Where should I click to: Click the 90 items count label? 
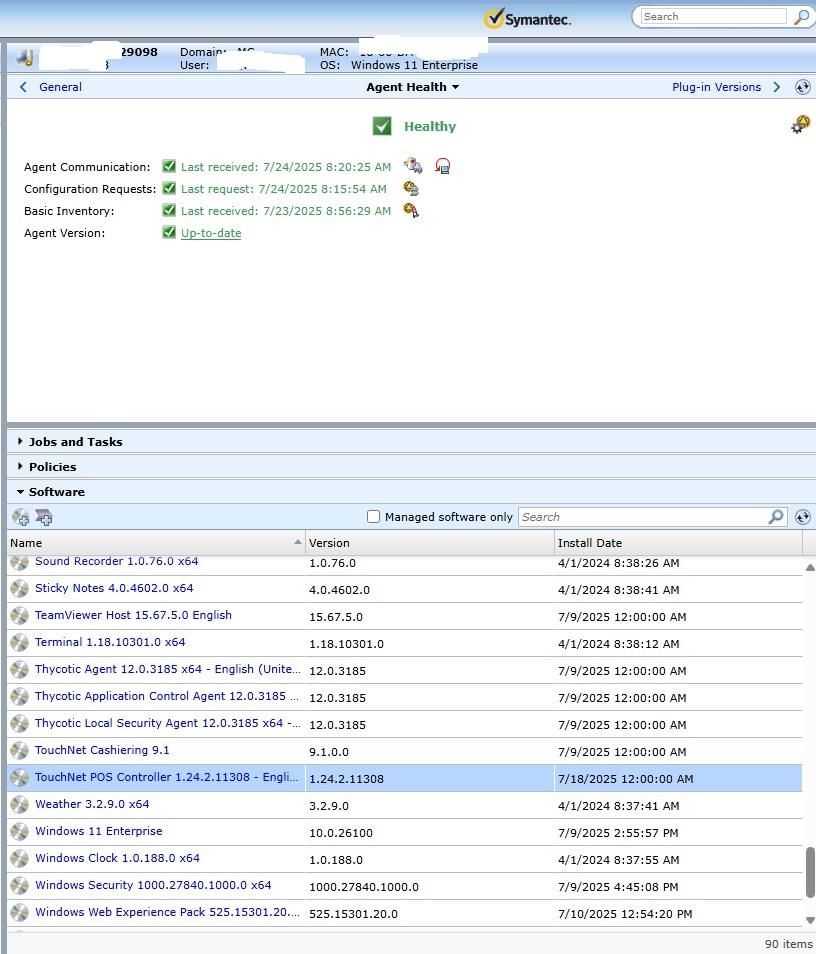coord(788,944)
